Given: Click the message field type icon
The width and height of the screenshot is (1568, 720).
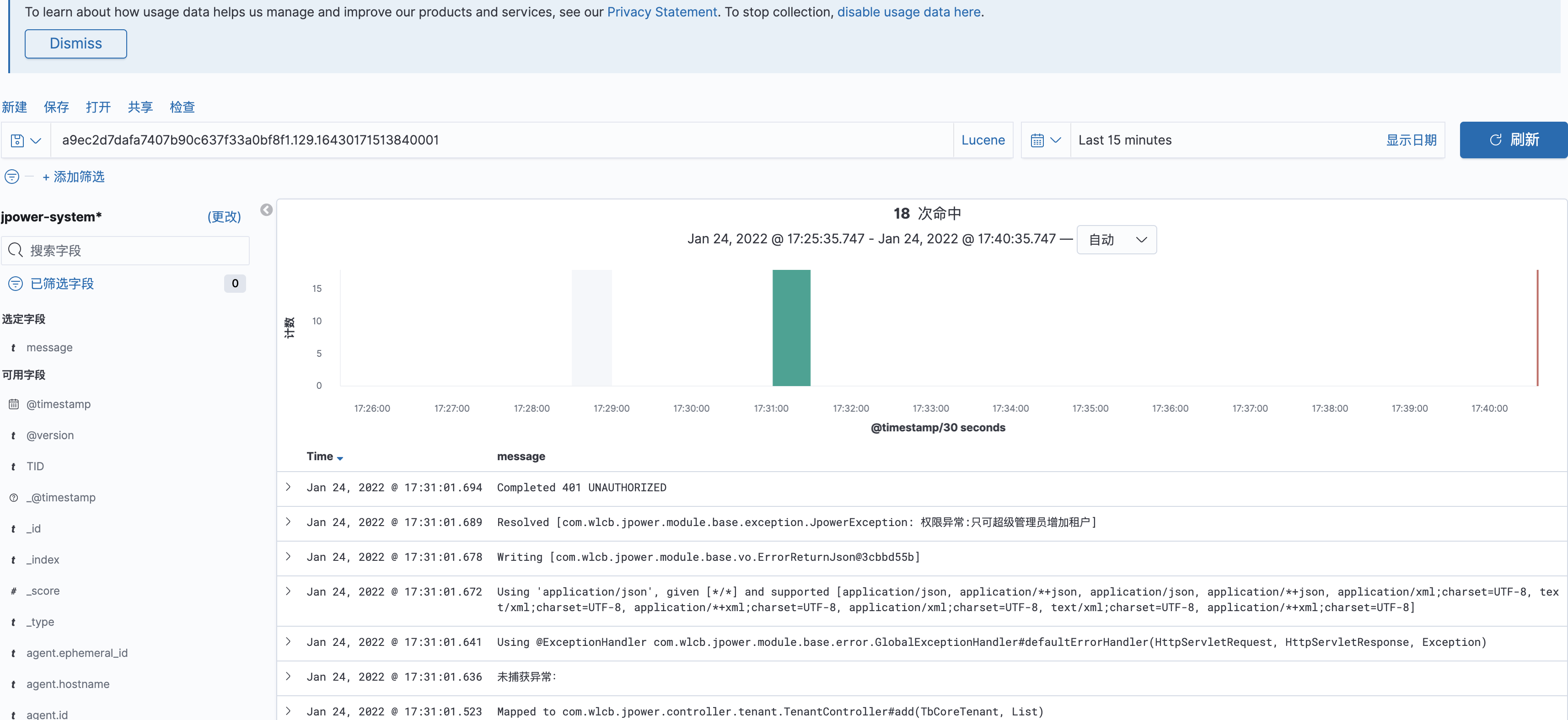Looking at the screenshot, I should point(13,348).
